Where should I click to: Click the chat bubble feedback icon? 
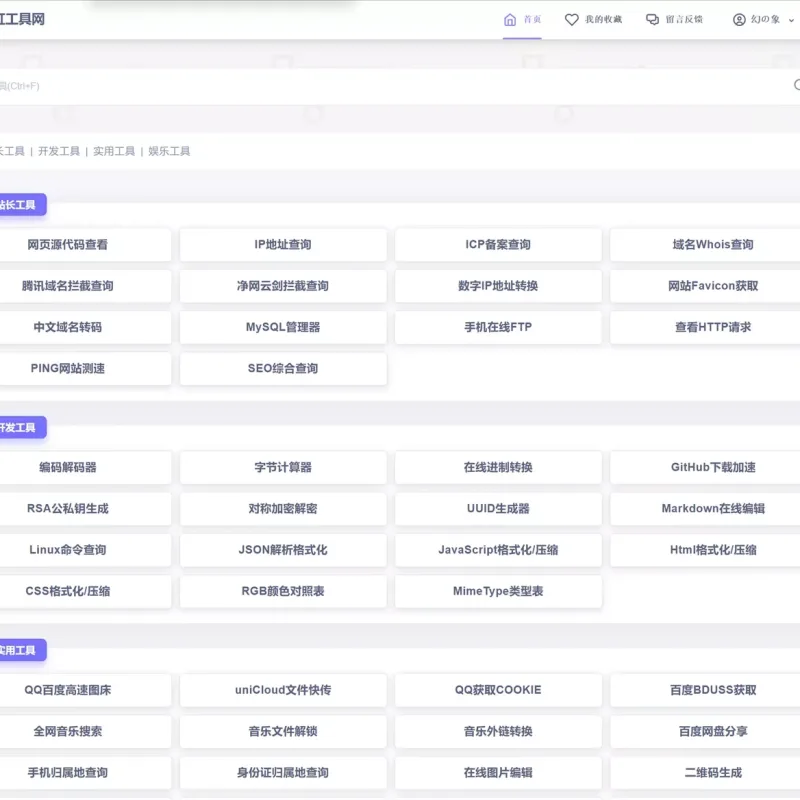(652, 19)
